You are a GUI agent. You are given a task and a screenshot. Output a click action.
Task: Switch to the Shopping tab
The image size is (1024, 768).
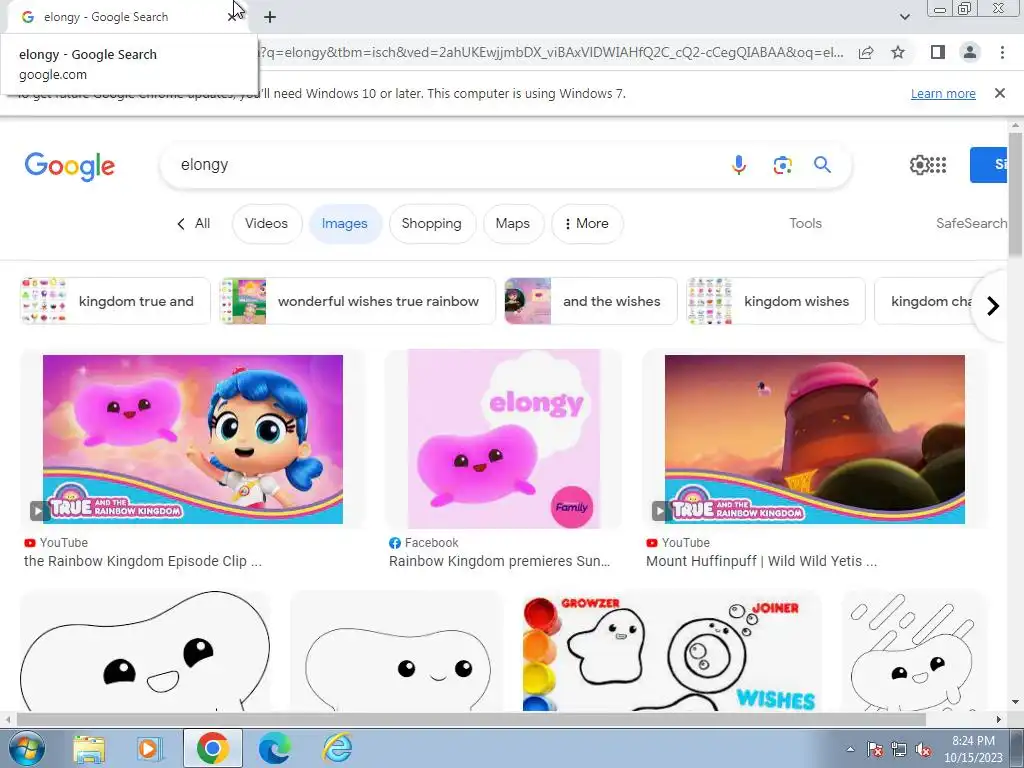tap(432, 223)
